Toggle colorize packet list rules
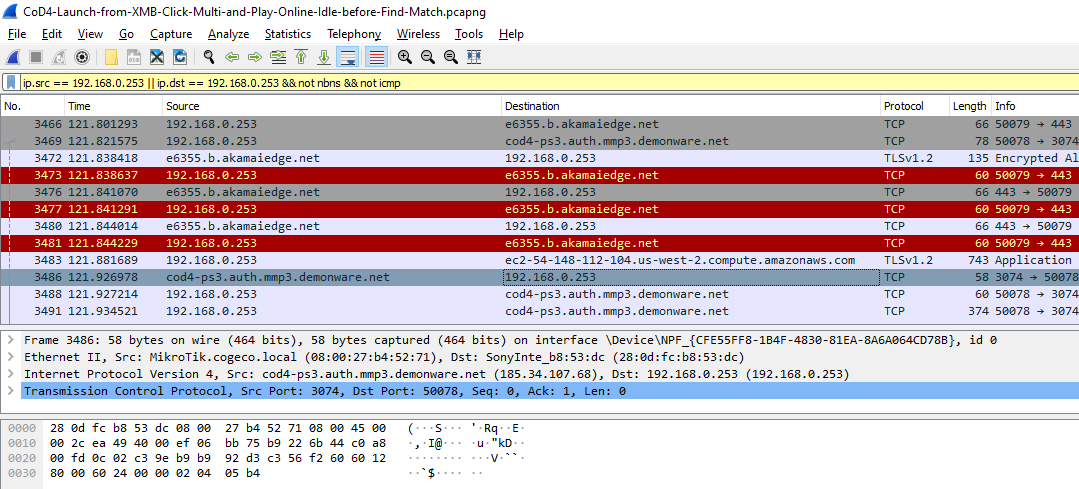 coord(376,58)
